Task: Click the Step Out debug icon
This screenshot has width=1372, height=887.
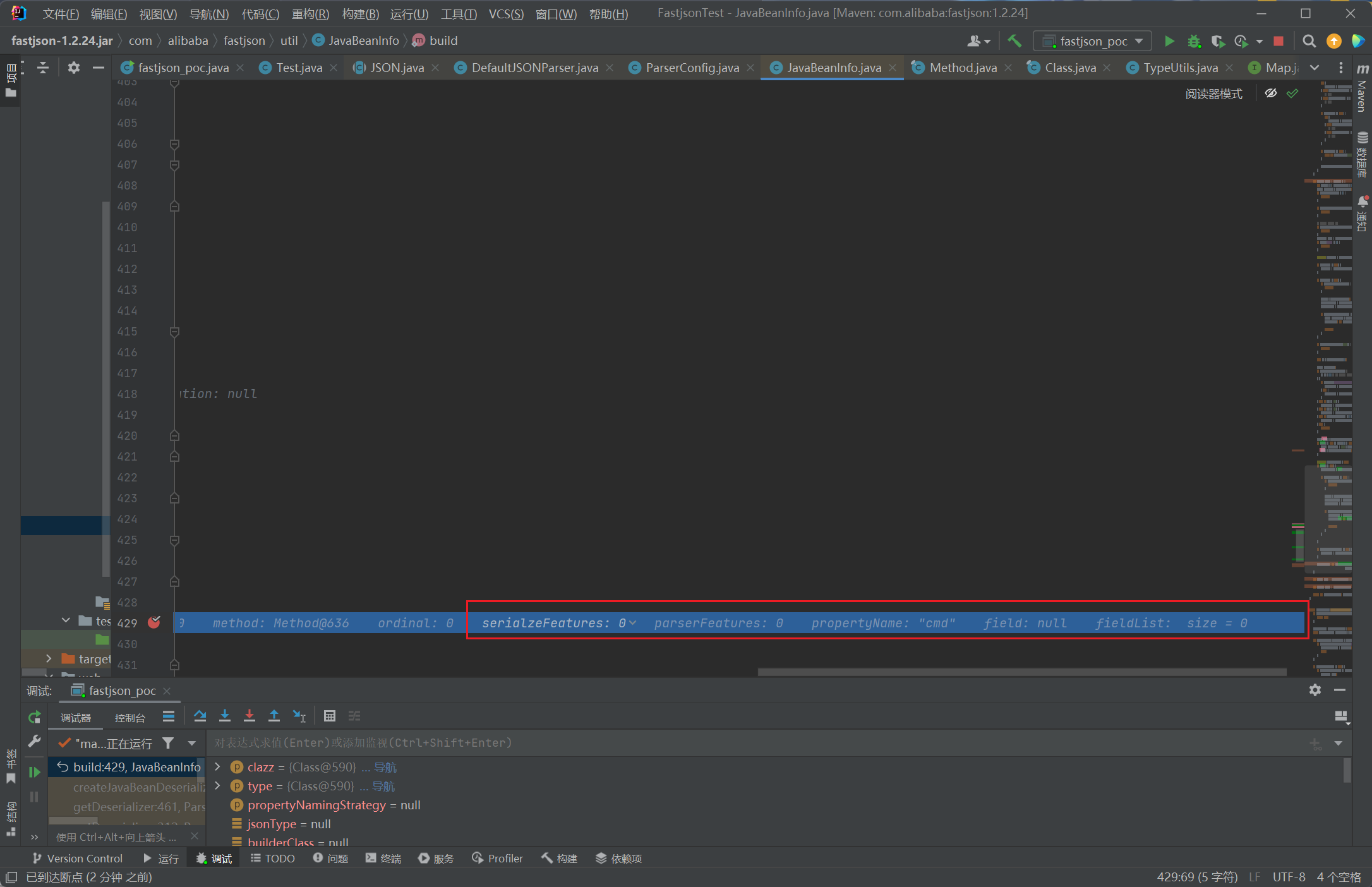Action: coord(274,716)
